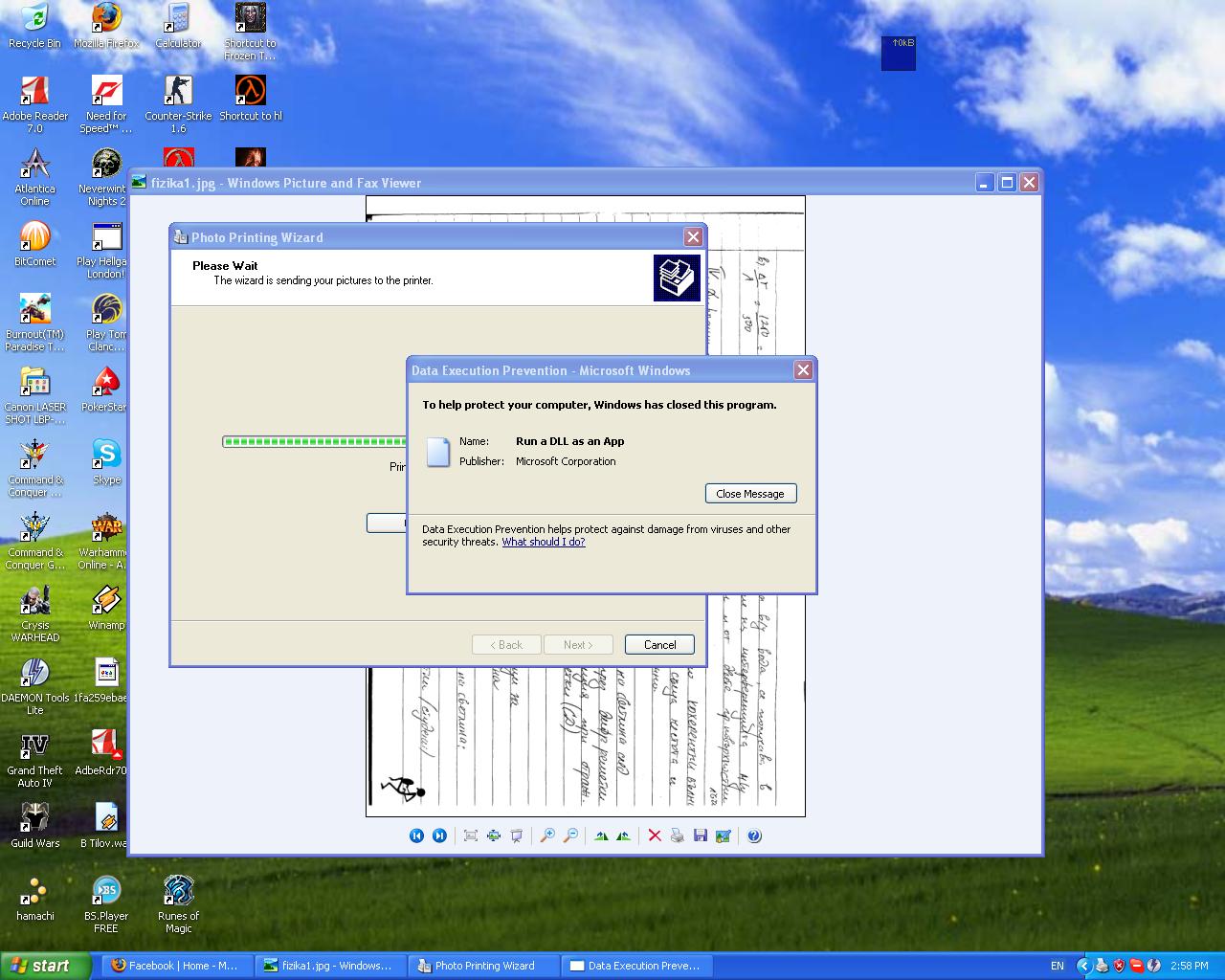Select the Skype desktop icon
This screenshot has width=1225, height=980.
[106, 462]
